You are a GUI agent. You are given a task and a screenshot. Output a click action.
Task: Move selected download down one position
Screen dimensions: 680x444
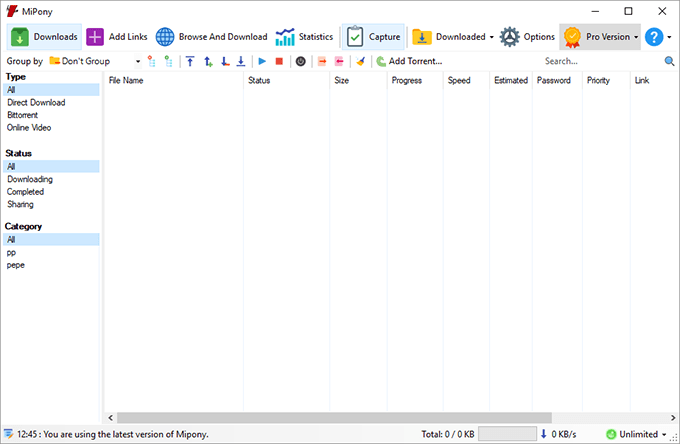click(x=225, y=61)
